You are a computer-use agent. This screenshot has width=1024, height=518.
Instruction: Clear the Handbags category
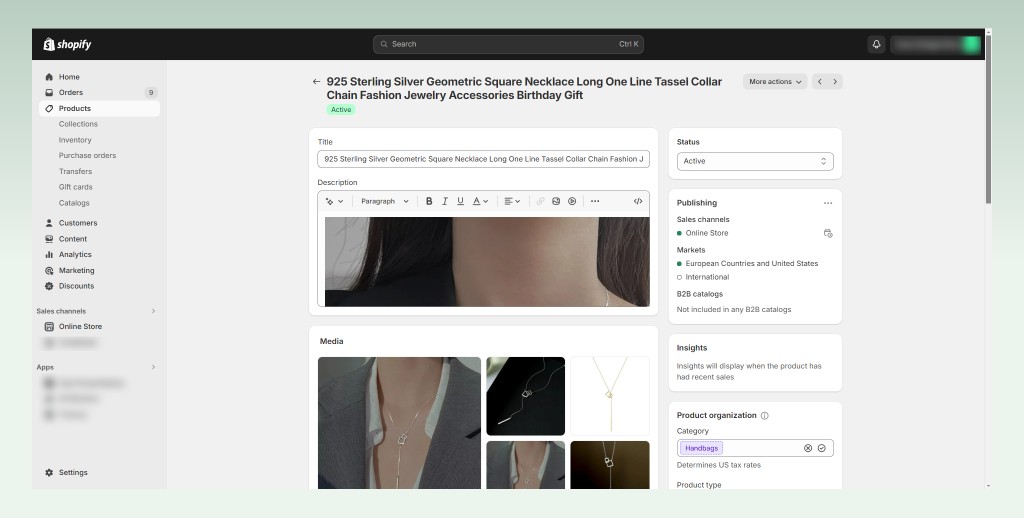(808, 448)
